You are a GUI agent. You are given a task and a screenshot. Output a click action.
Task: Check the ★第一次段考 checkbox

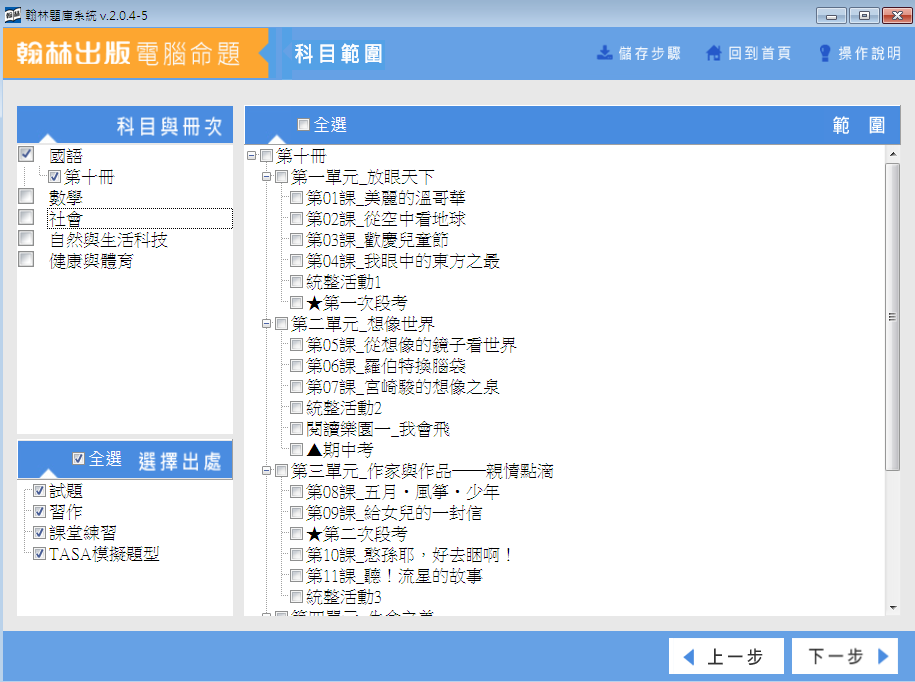click(296, 303)
